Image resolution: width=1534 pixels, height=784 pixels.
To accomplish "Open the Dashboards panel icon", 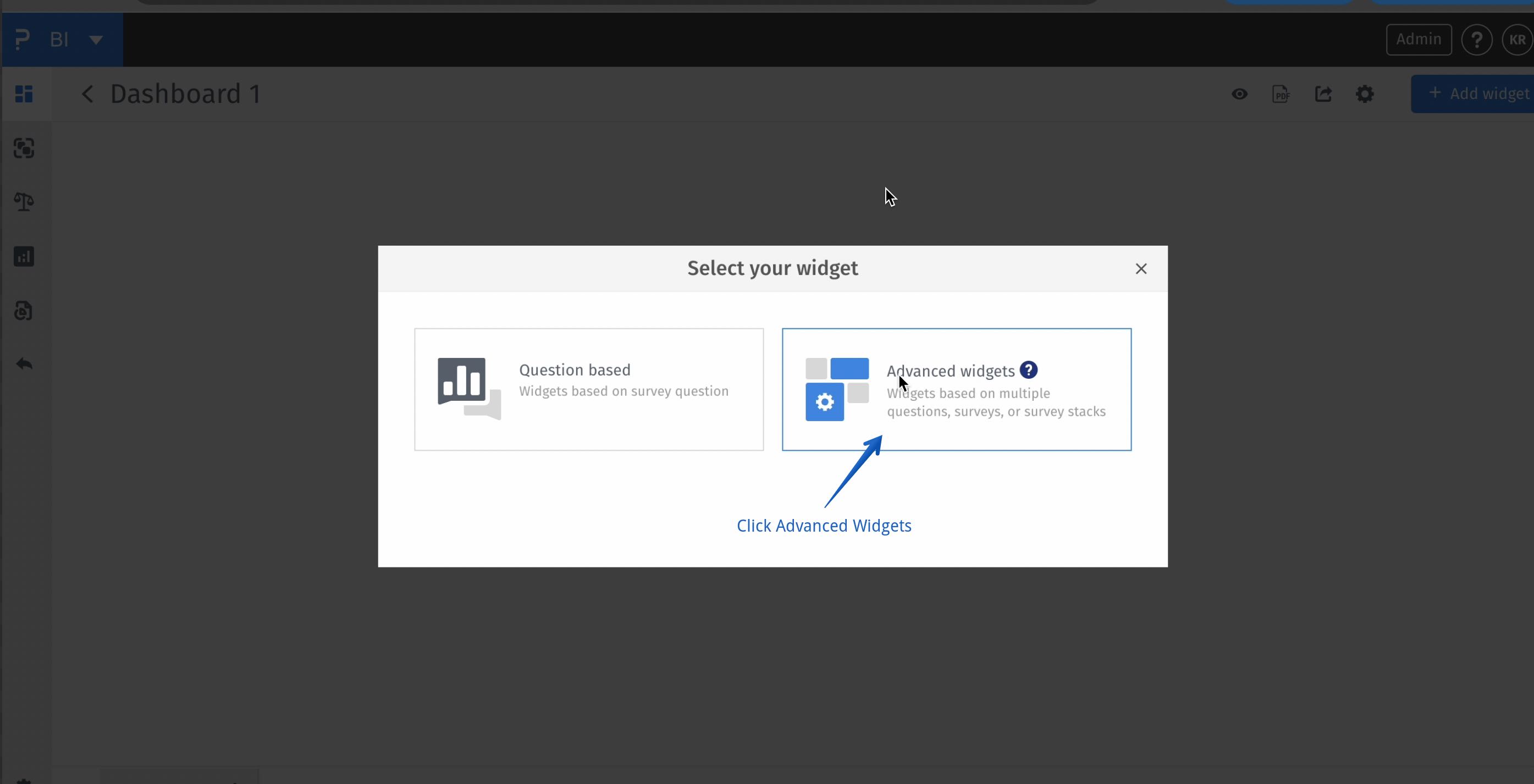I will point(24,94).
